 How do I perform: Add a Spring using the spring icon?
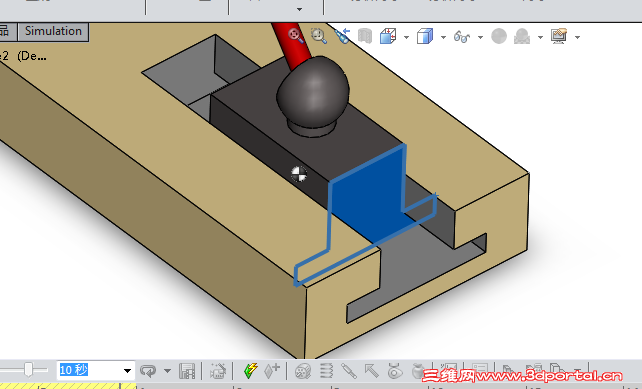[x=326, y=371]
